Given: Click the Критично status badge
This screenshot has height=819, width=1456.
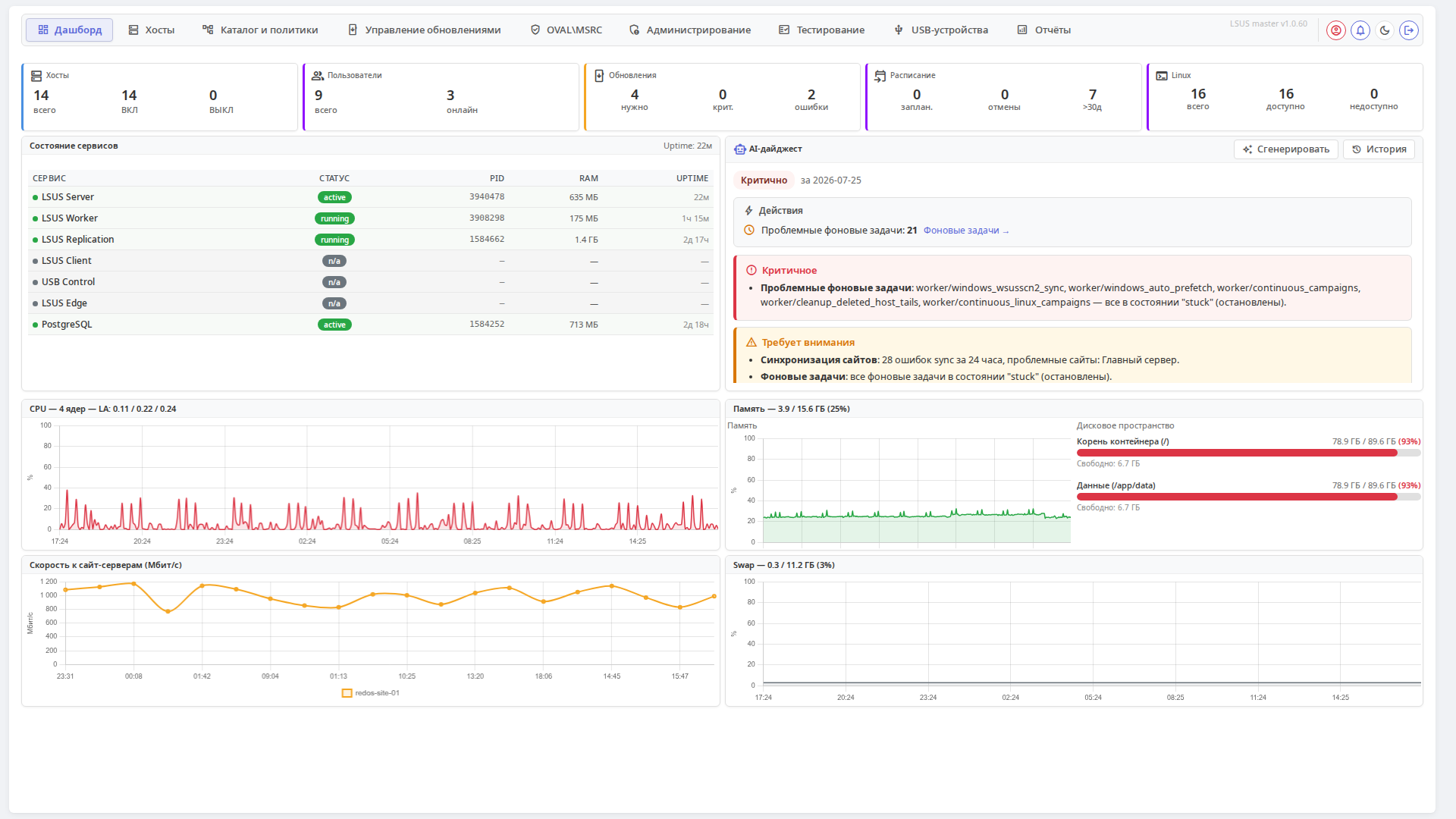Looking at the screenshot, I should pos(764,180).
